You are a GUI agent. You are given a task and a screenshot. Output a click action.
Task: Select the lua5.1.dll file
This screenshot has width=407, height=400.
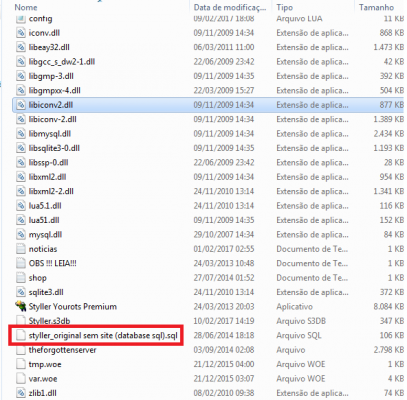[45, 206]
